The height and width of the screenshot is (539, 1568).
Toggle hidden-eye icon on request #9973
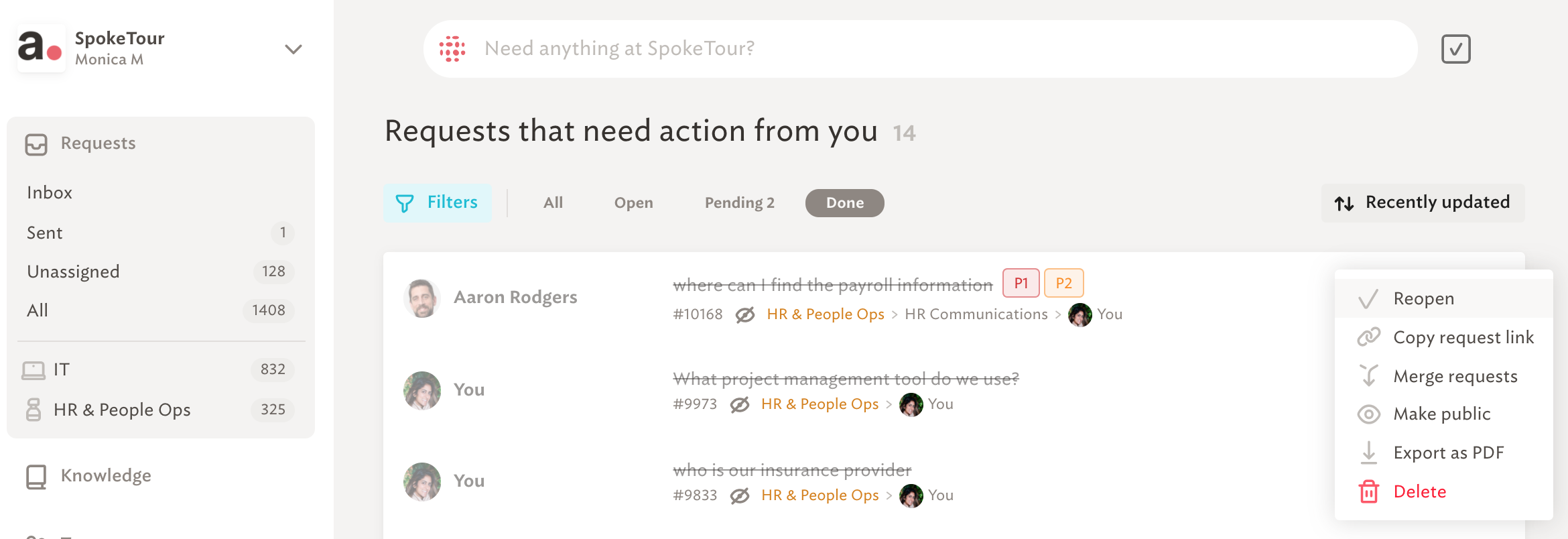click(x=739, y=404)
